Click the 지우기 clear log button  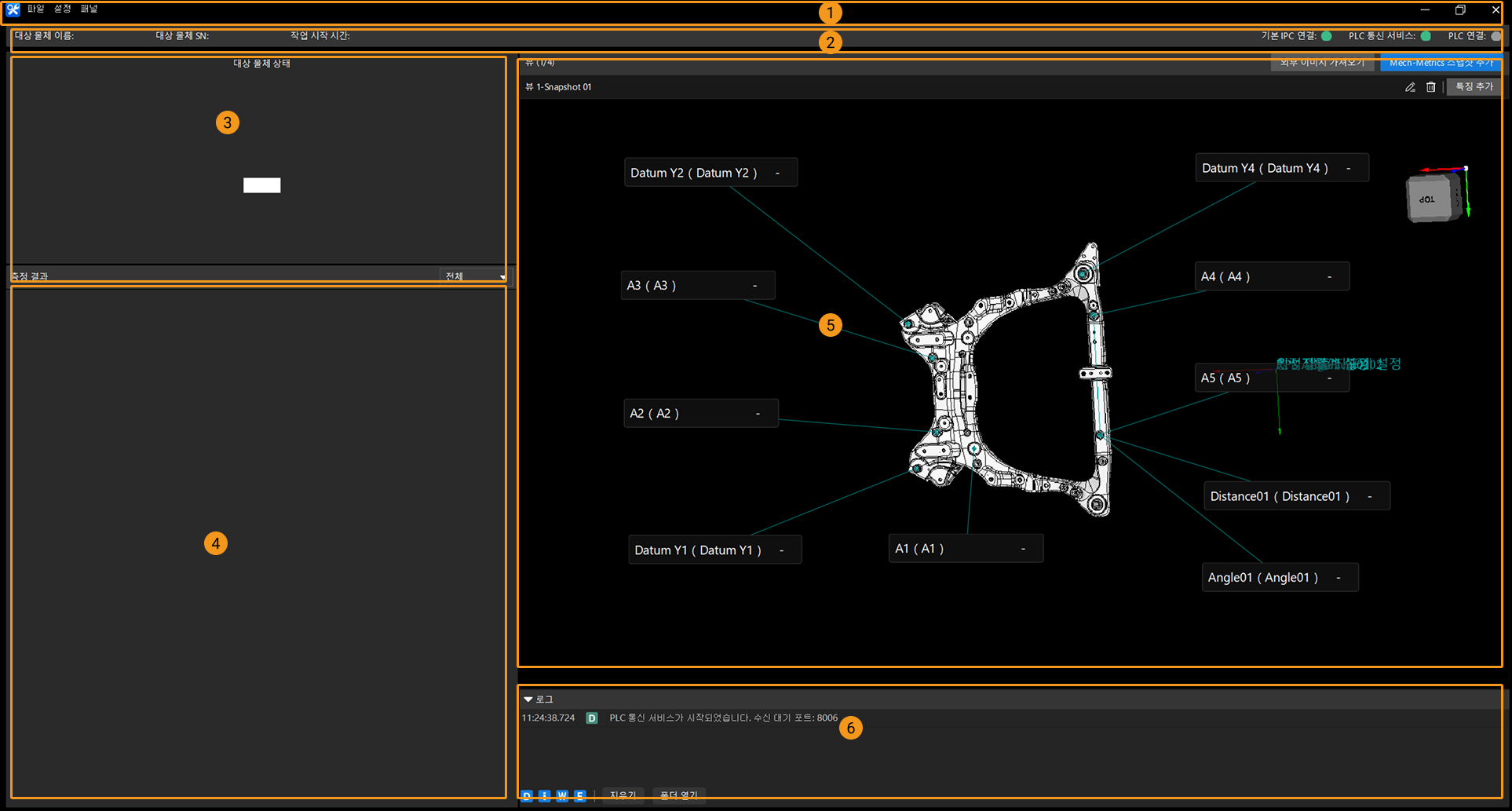(623, 796)
